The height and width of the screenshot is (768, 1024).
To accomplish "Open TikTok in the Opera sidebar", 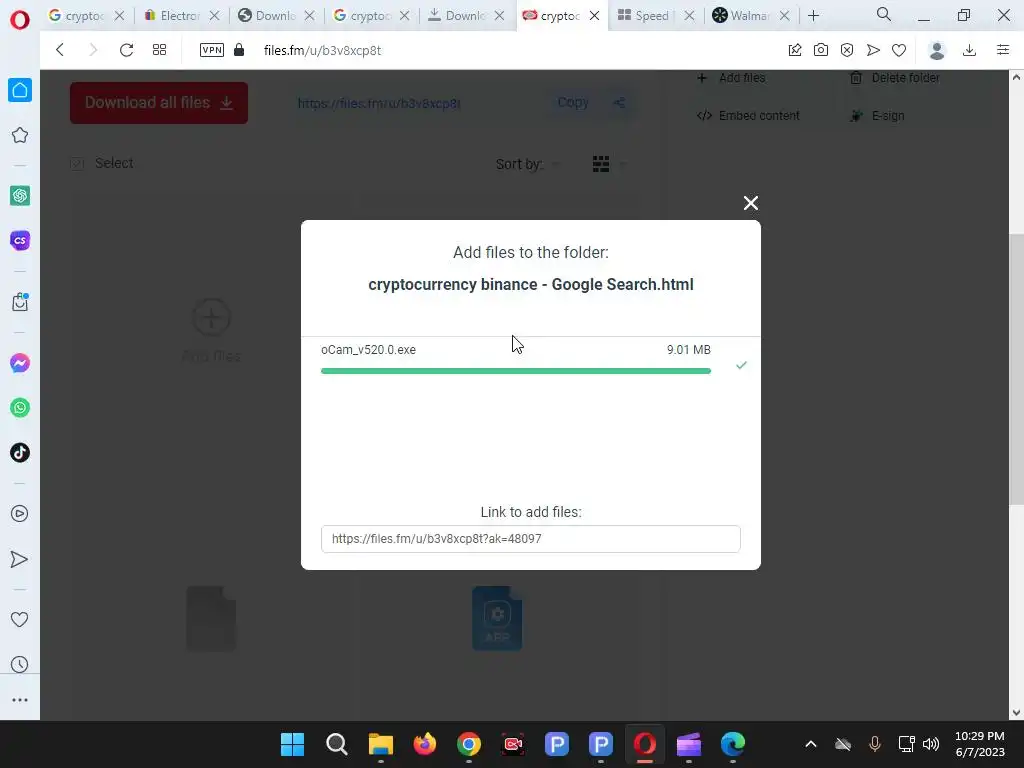I will (x=20, y=453).
